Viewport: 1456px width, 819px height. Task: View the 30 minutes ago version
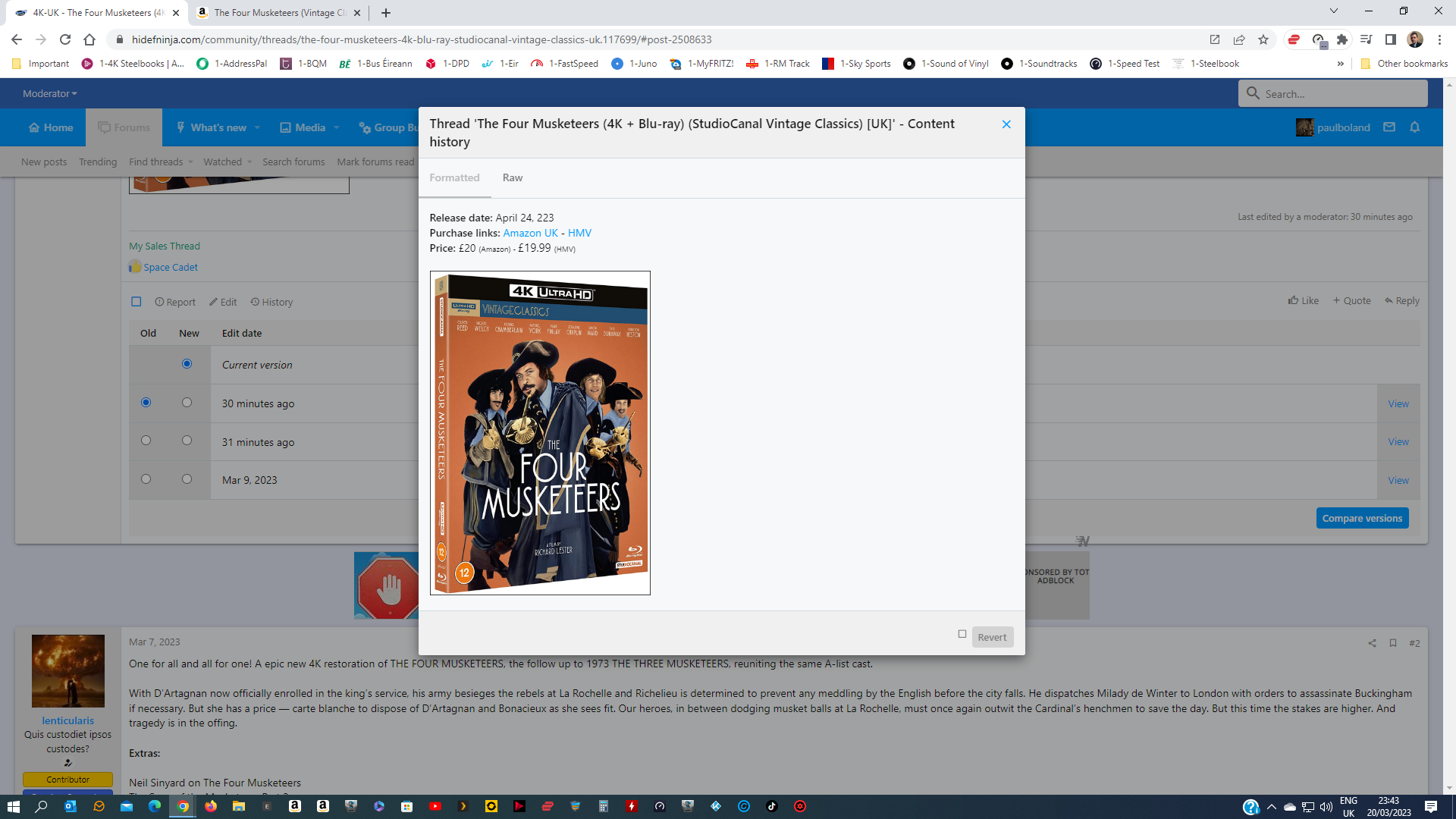pos(1398,404)
